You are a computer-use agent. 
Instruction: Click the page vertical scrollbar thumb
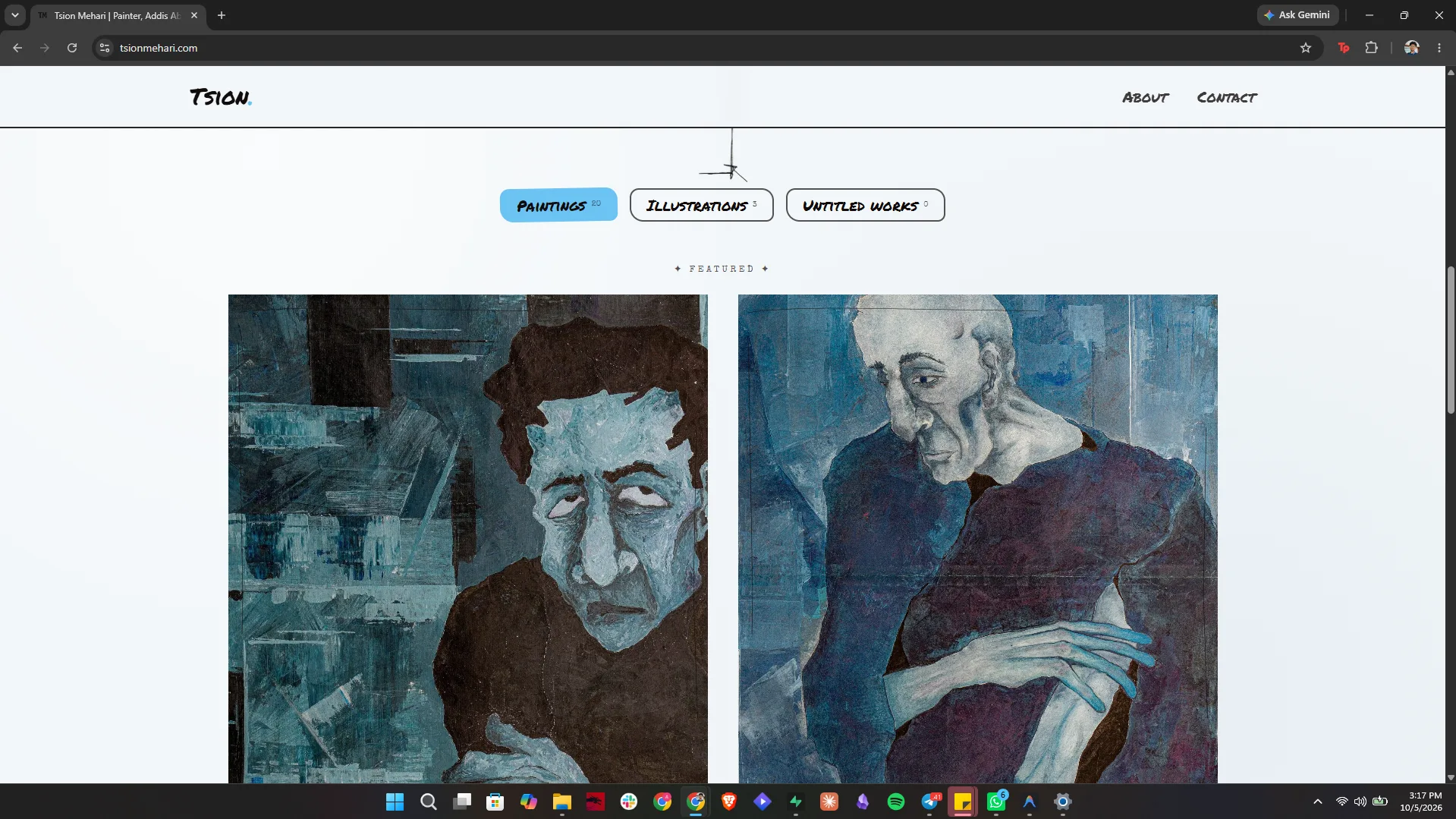[x=1451, y=339]
